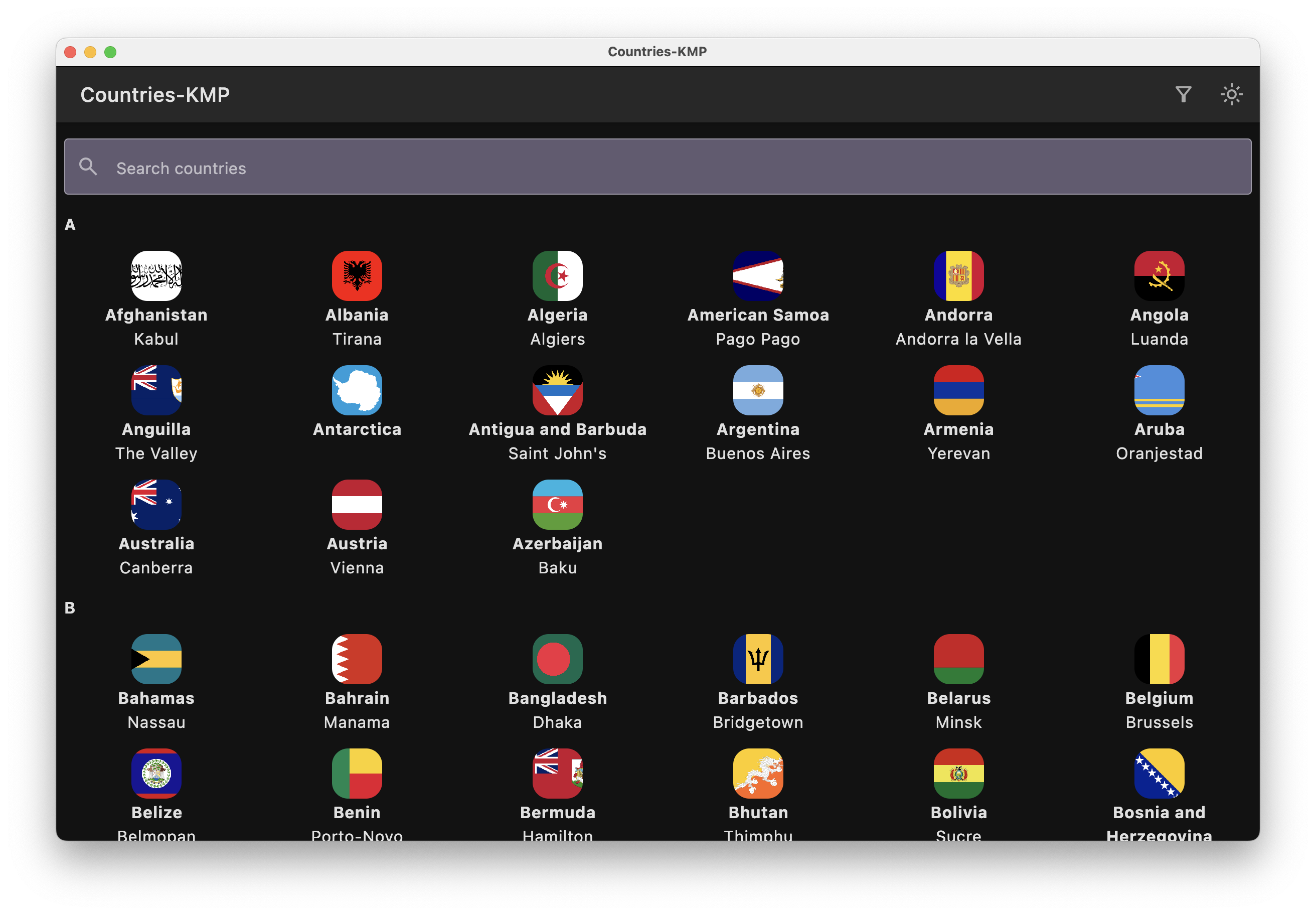Click the 'Bridgetown' capital label

758,723
